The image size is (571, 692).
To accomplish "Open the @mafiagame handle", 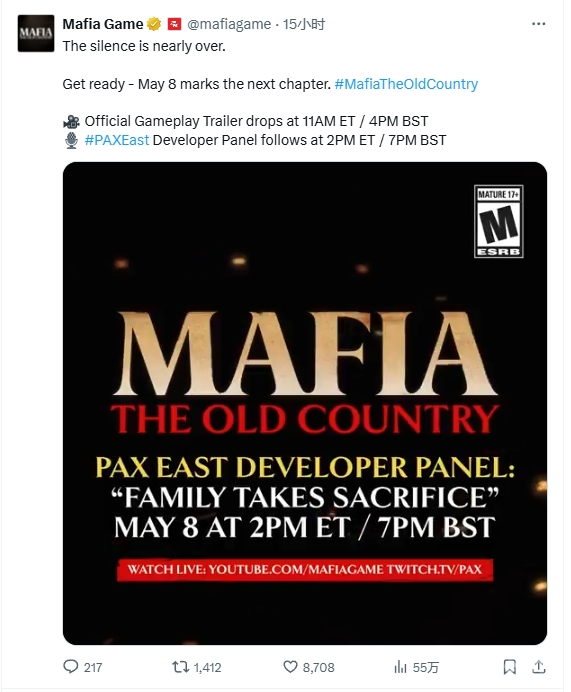I will pos(229,24).
